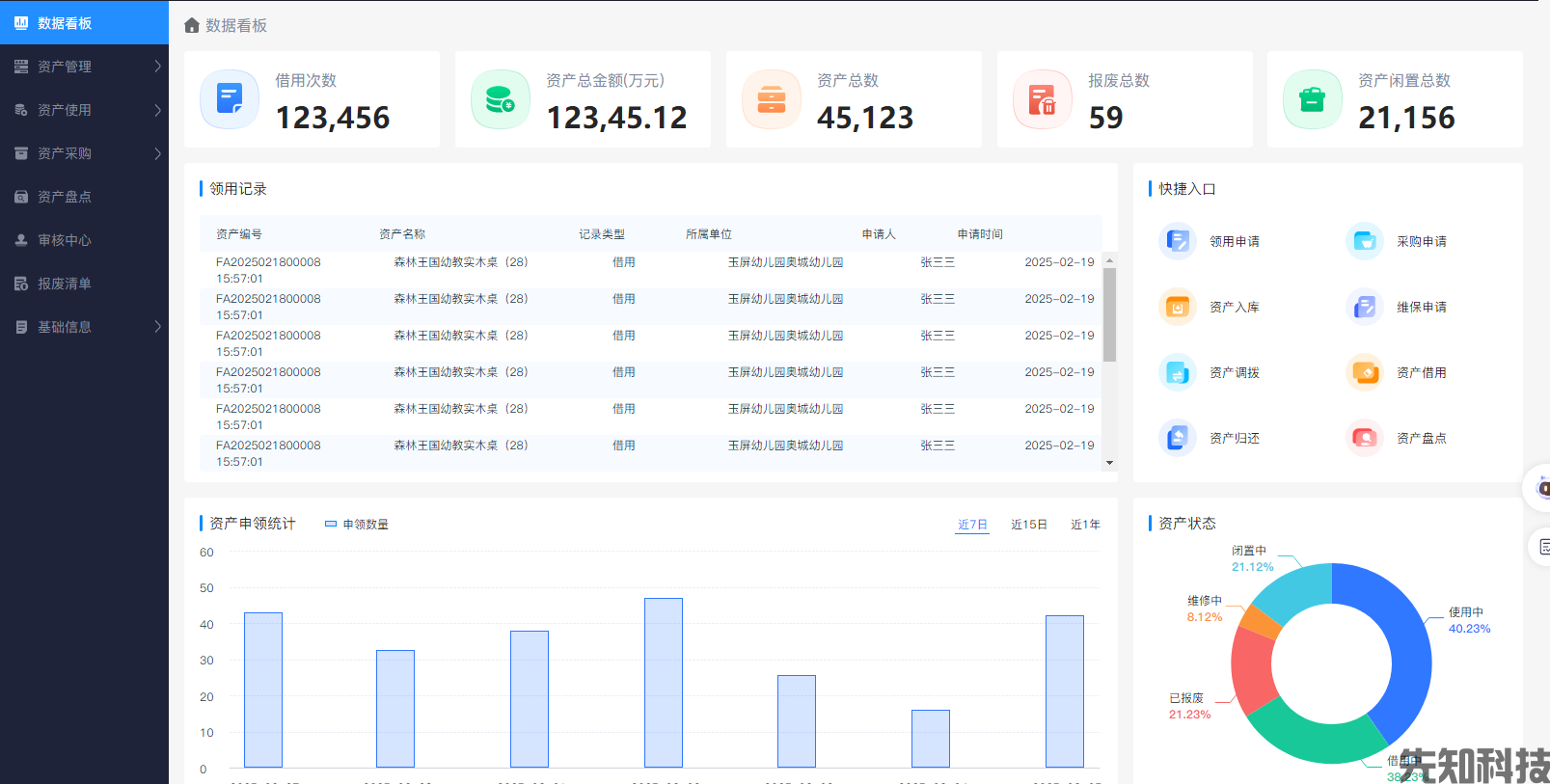Open 资产盘点 in the sidebar

pos(84,197)
